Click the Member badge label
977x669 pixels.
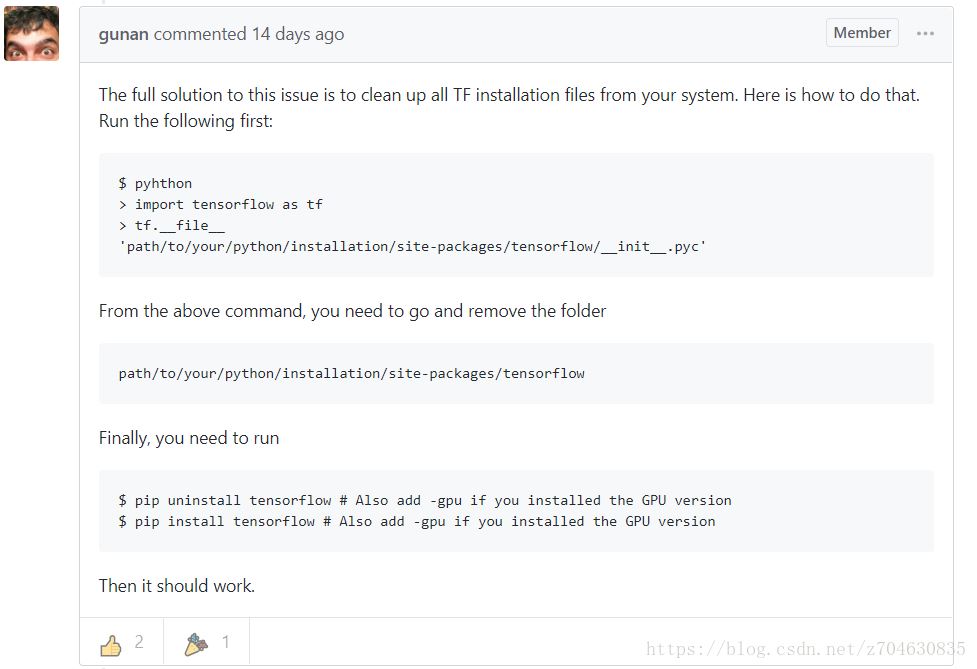[861, 33]
